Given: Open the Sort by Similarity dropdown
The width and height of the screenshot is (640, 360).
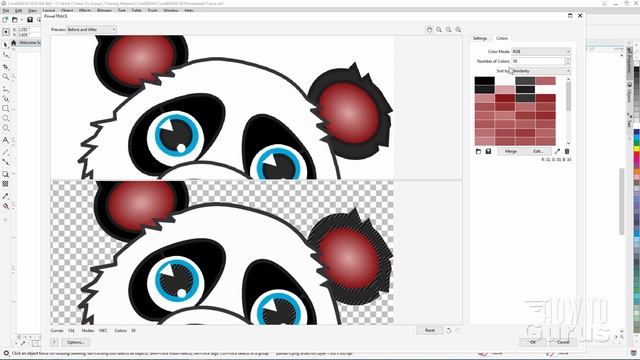Looking at the screenshot, I should 541,71.
